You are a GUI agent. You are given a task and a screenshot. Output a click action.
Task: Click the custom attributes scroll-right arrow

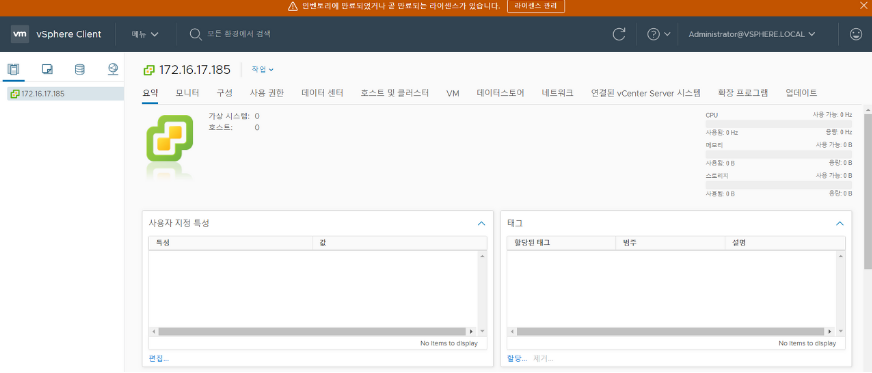pyautogui.click(x=472, y=331)
